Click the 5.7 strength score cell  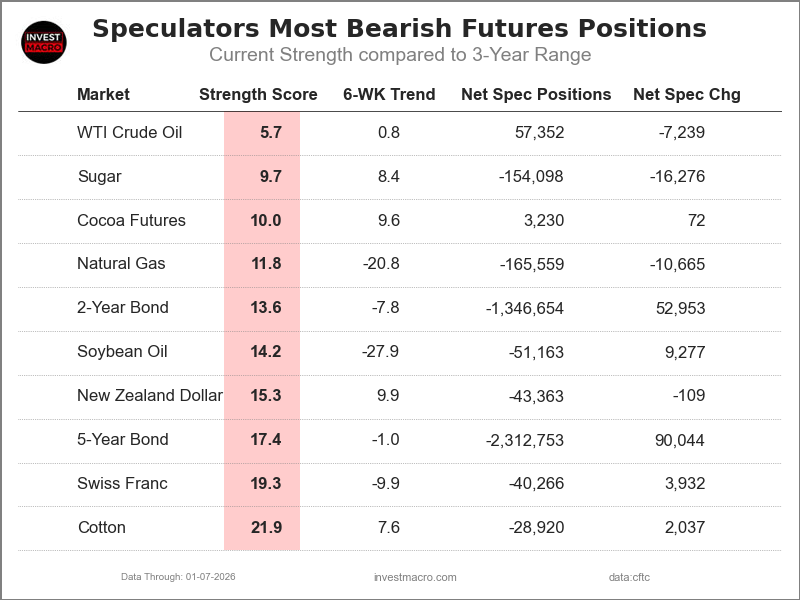coord(270,132)
